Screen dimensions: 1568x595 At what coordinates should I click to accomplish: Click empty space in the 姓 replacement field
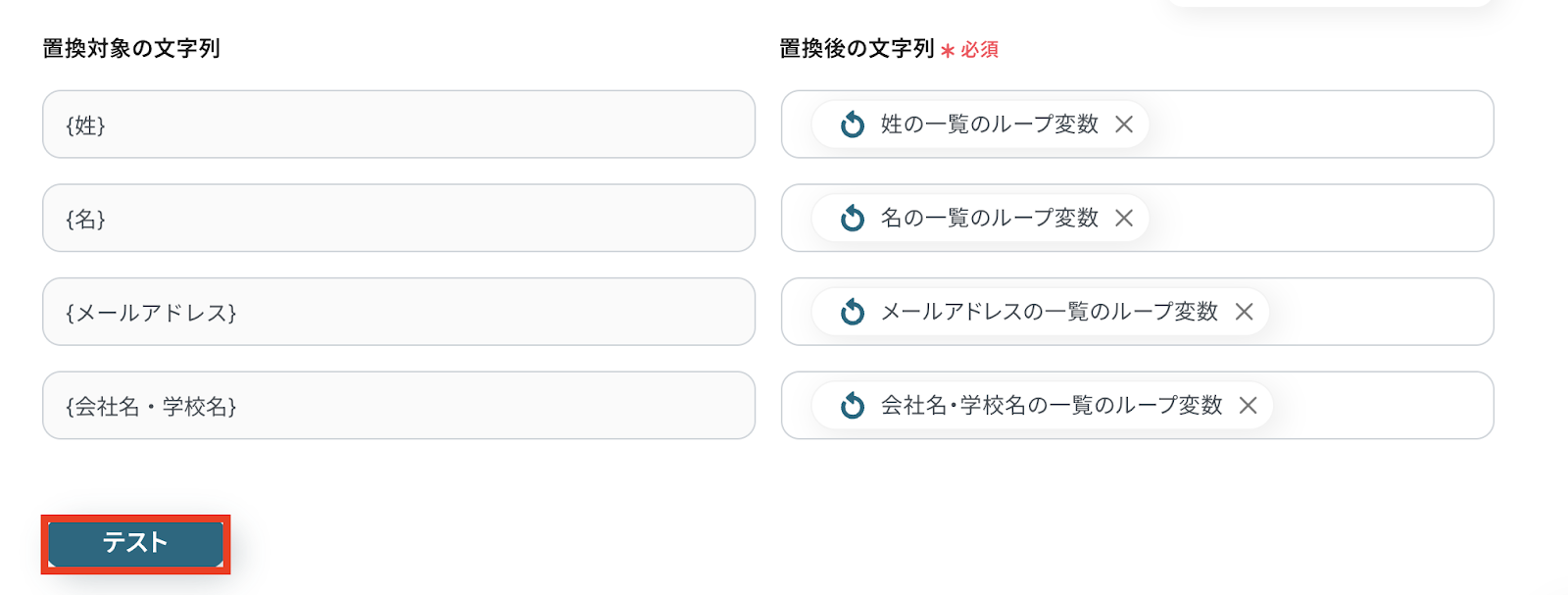pyautogui.click(x=1323, y=124)
